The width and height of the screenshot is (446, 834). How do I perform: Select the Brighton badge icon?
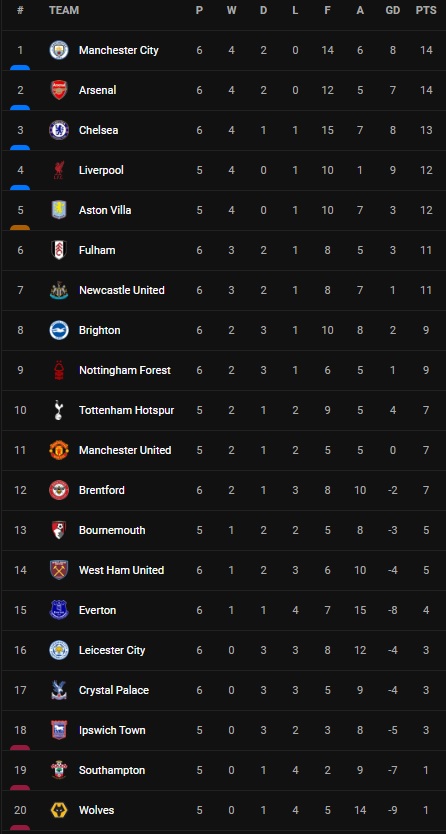coord(59,330)
